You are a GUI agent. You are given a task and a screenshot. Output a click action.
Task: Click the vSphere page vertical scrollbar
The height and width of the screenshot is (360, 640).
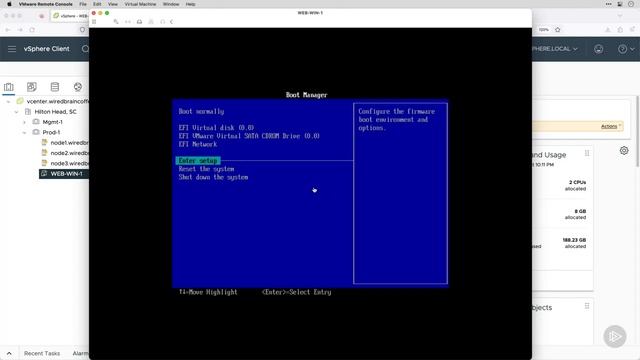[x=637, y=131]
